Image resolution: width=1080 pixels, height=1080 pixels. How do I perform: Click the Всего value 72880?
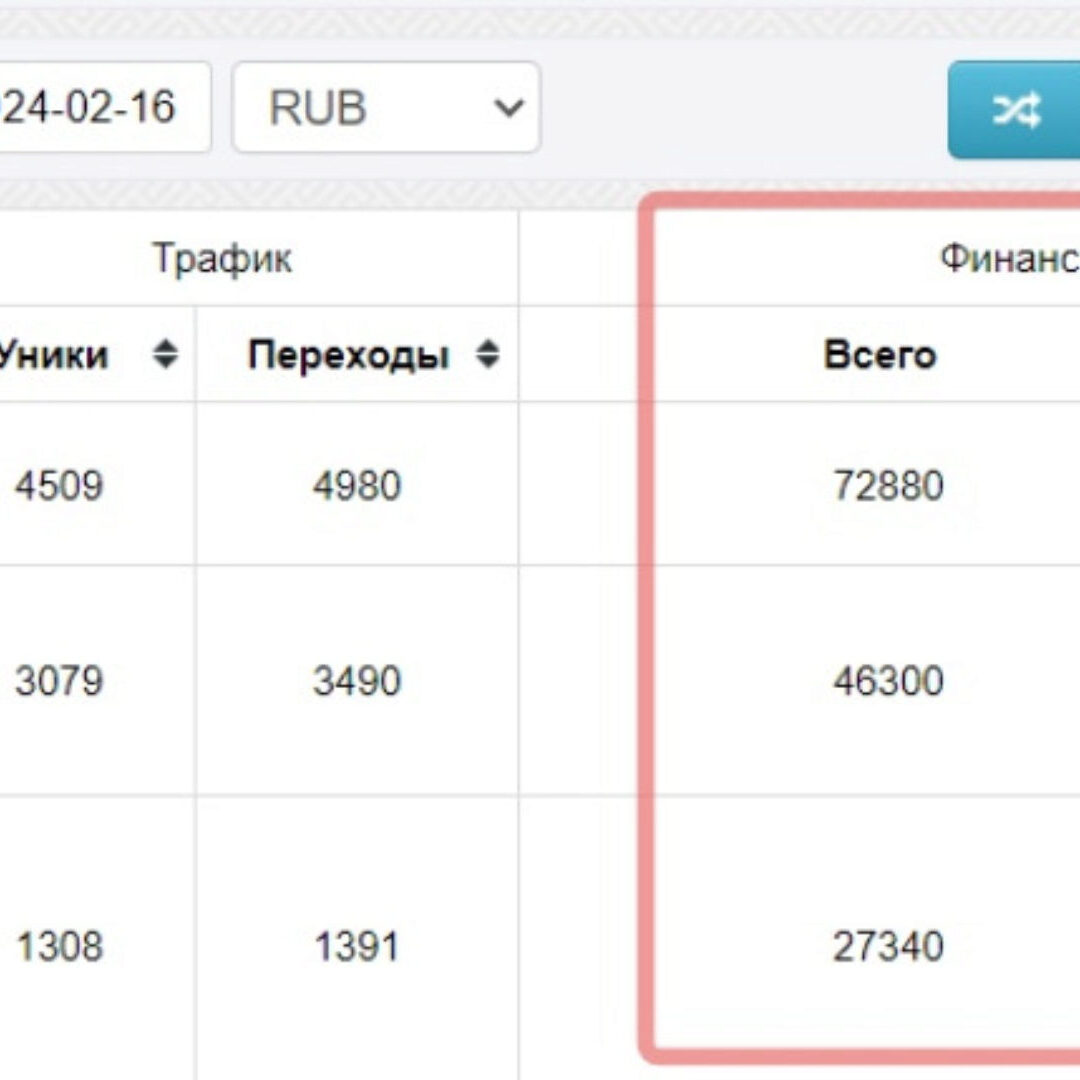[x=887, y=486]
